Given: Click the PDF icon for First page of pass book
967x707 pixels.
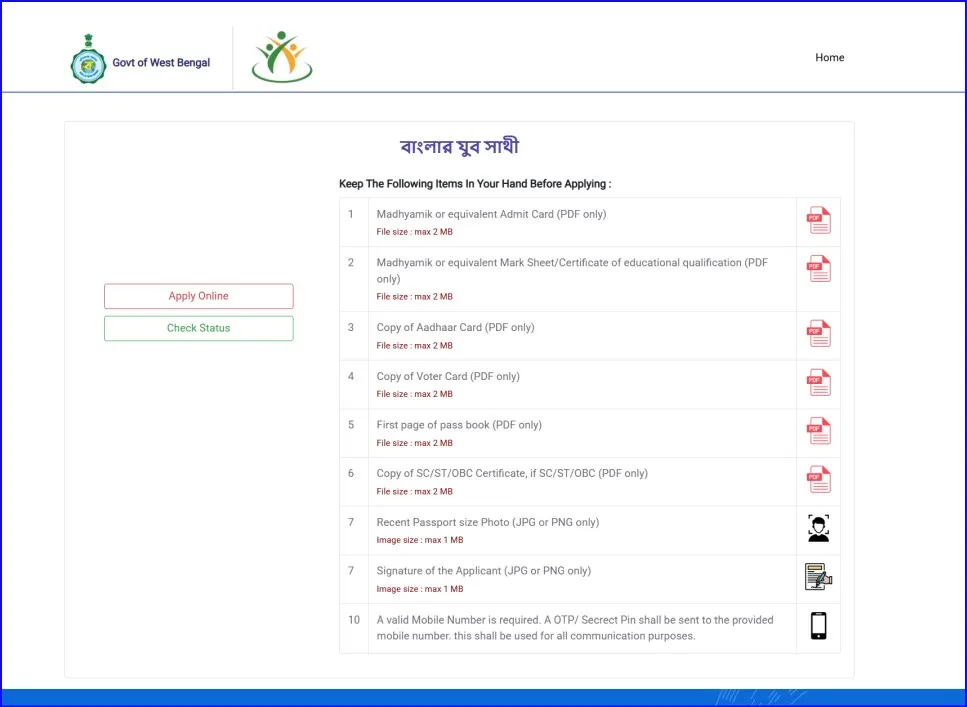Looking at the screenshot, I should coord(818,431).
